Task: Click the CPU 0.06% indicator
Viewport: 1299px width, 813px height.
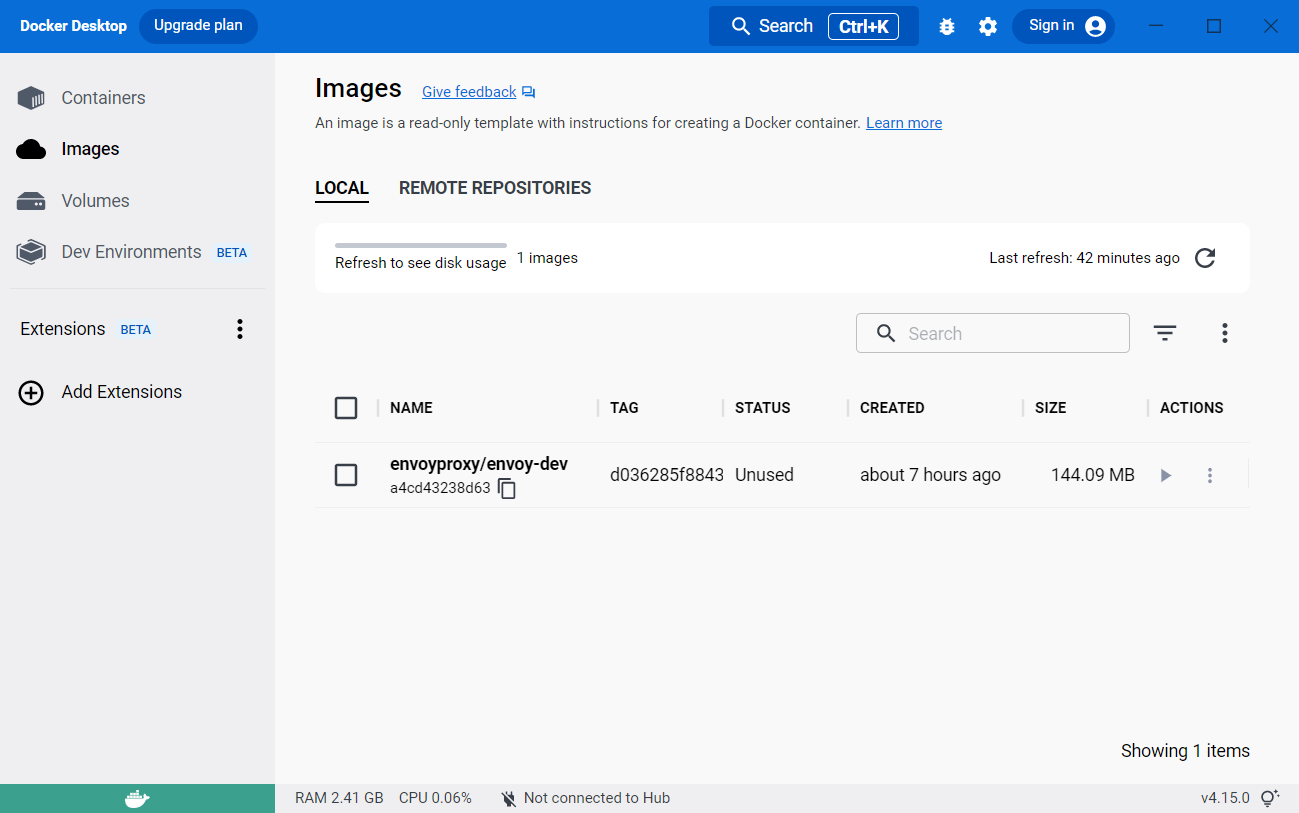Action: click(435, 798)
